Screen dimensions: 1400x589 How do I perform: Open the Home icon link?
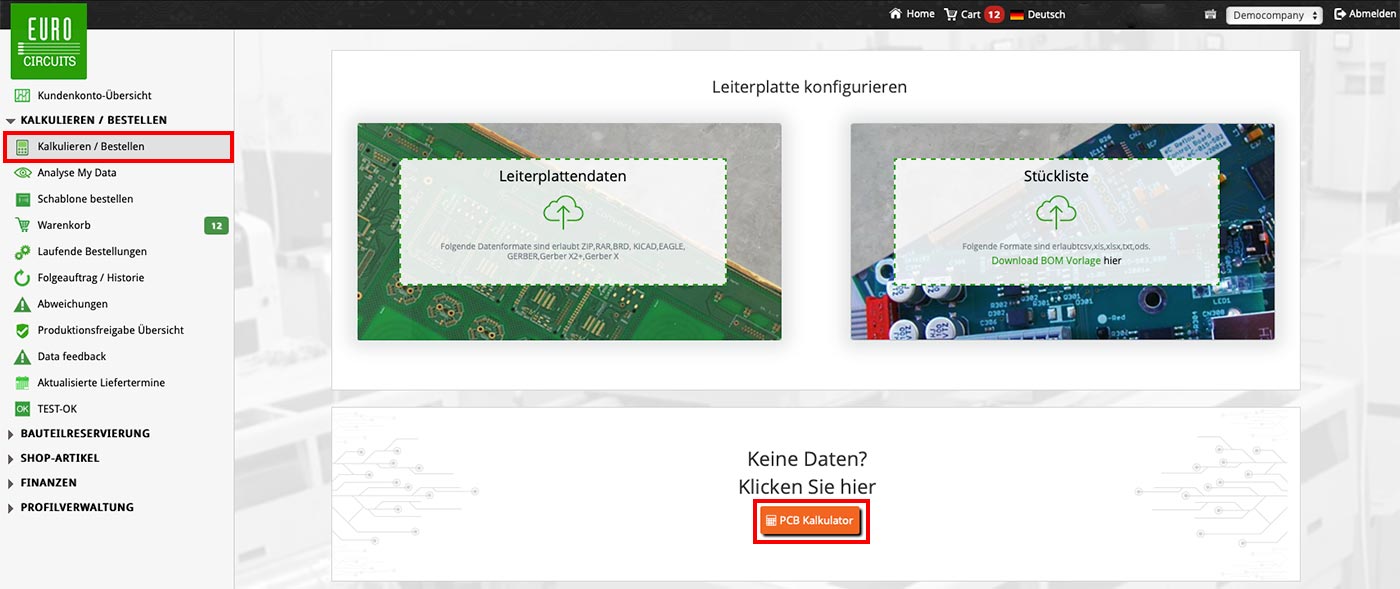coord(896,14)
